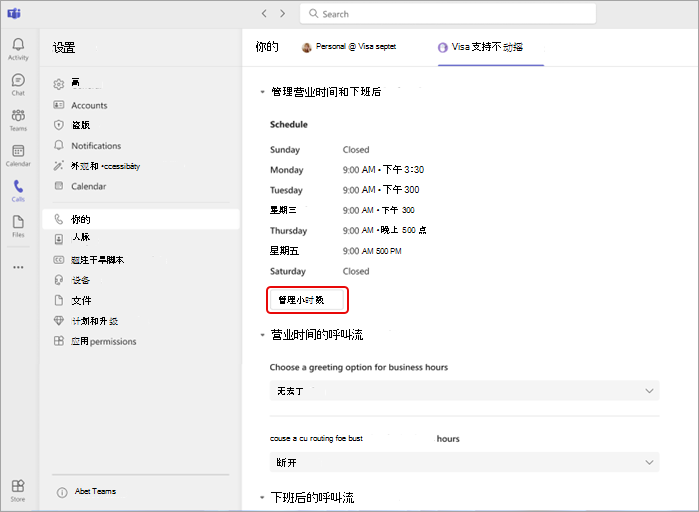Go forward with the right arrow
This screenshot has height=512, width=699.
point(283,13)
